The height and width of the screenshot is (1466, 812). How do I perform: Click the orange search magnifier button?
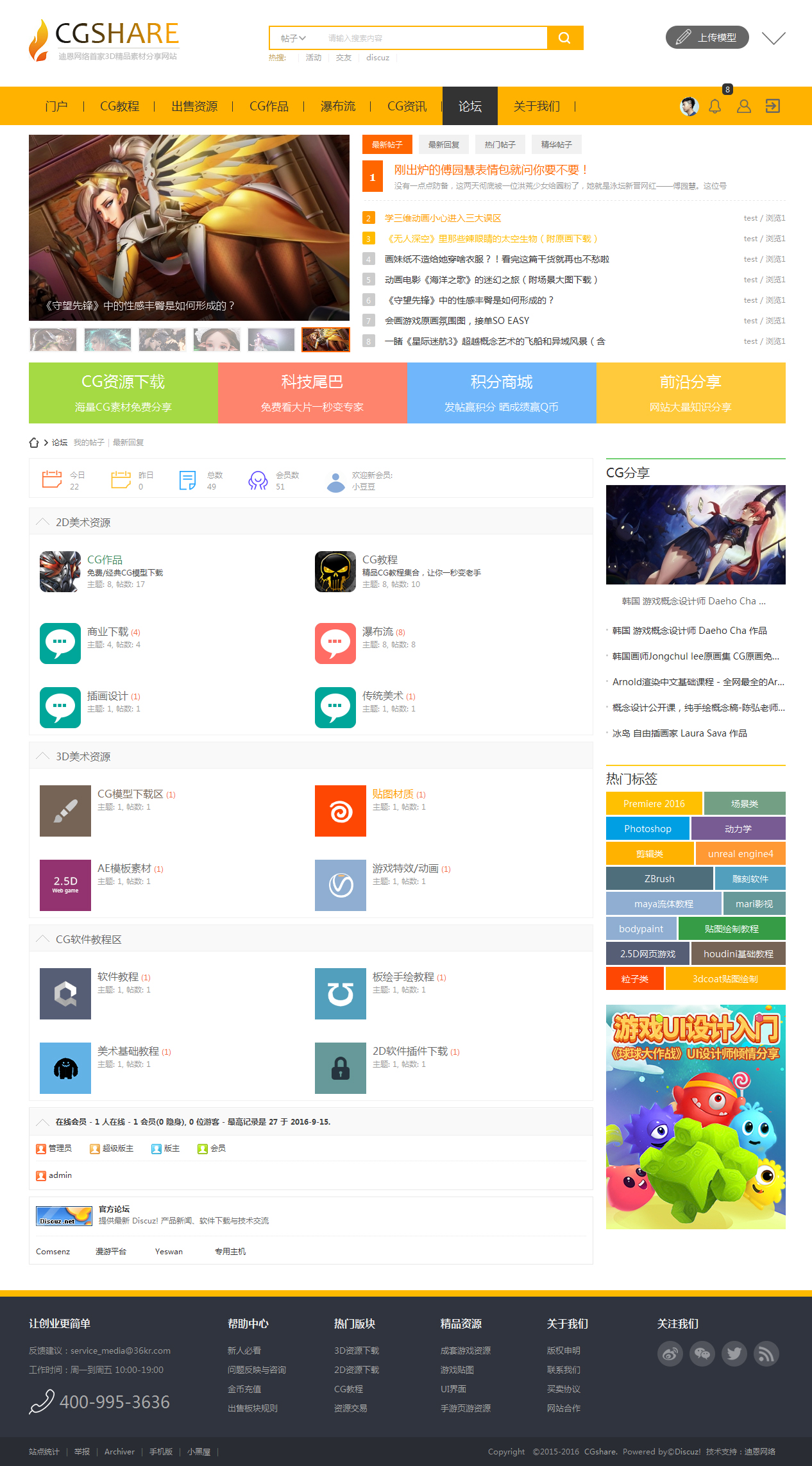click(x=565, y=38)
